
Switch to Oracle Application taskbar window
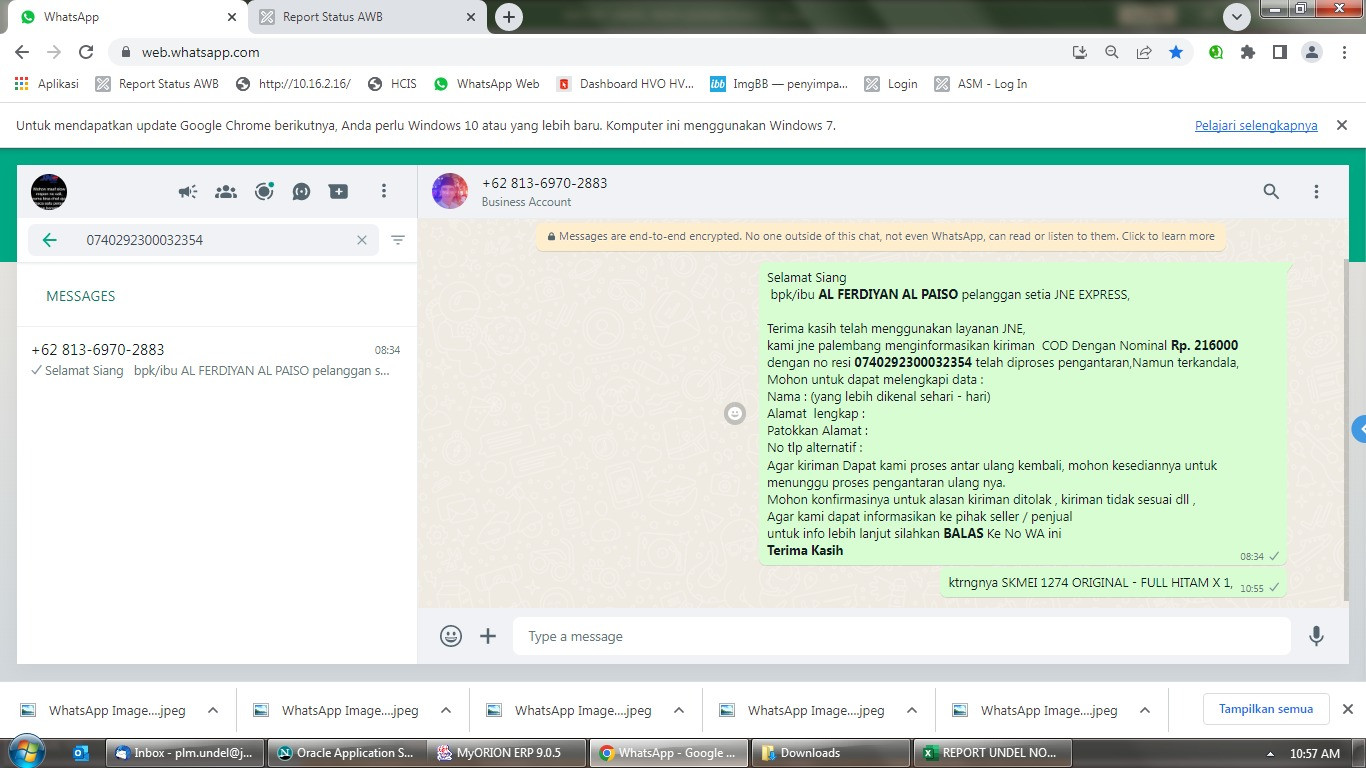(x=346, y=753)
